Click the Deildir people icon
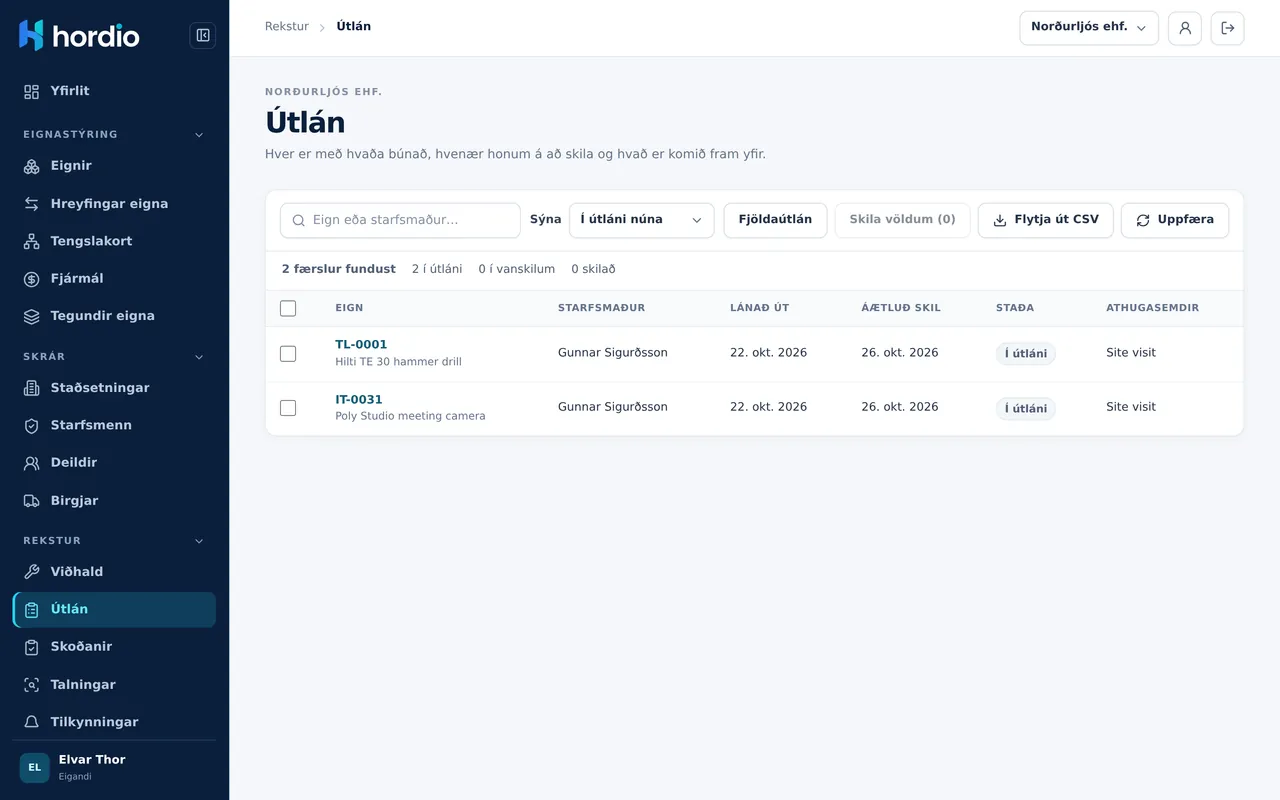 coord(32,463)
